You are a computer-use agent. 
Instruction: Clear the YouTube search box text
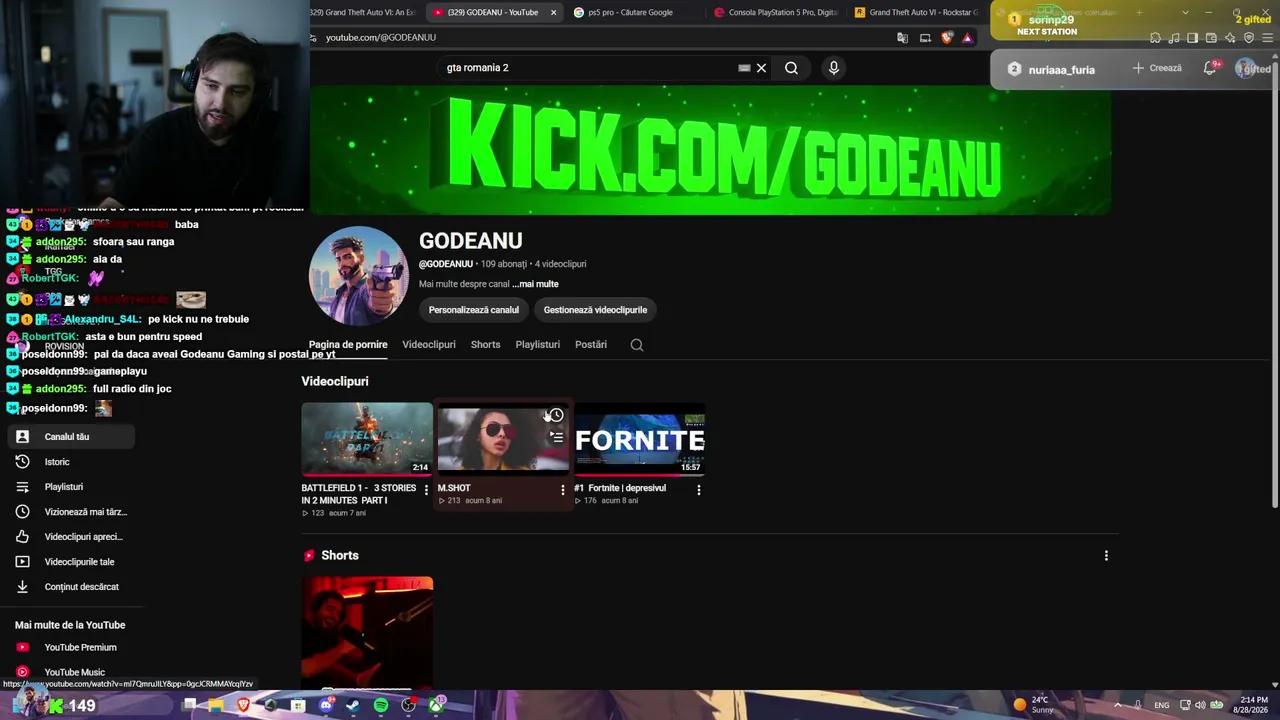click(x=761, y=68)
